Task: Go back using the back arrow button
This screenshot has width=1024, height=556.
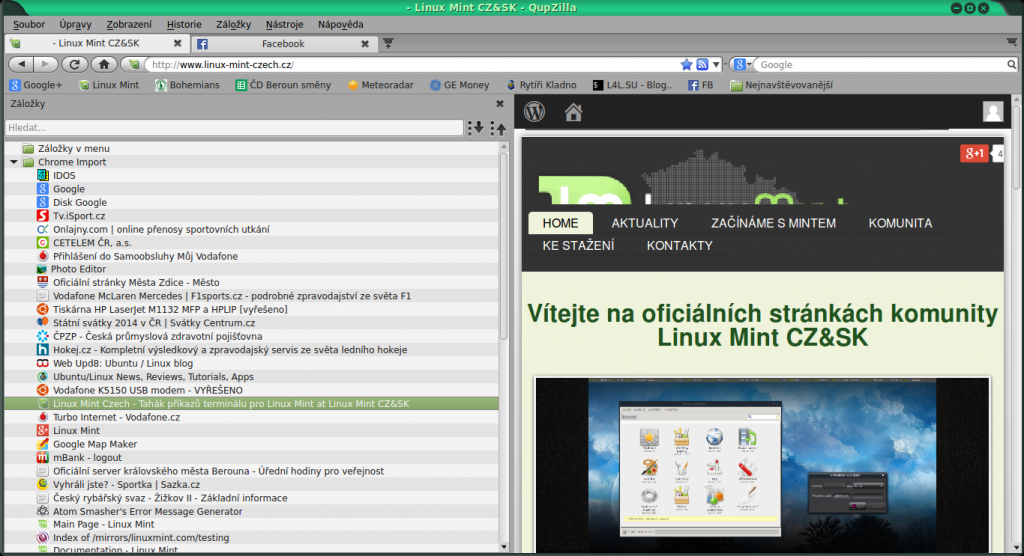Action: coord(22,64)
